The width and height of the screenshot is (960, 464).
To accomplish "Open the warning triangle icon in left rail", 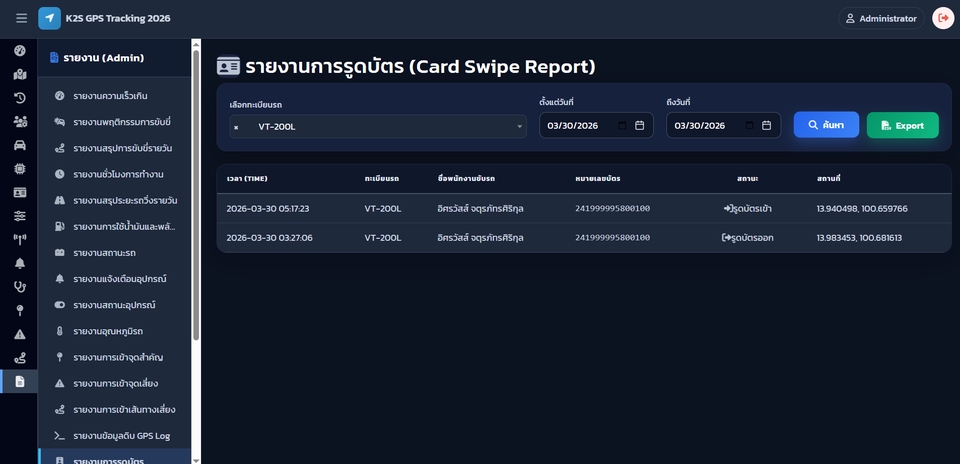I will click(20, 334).
